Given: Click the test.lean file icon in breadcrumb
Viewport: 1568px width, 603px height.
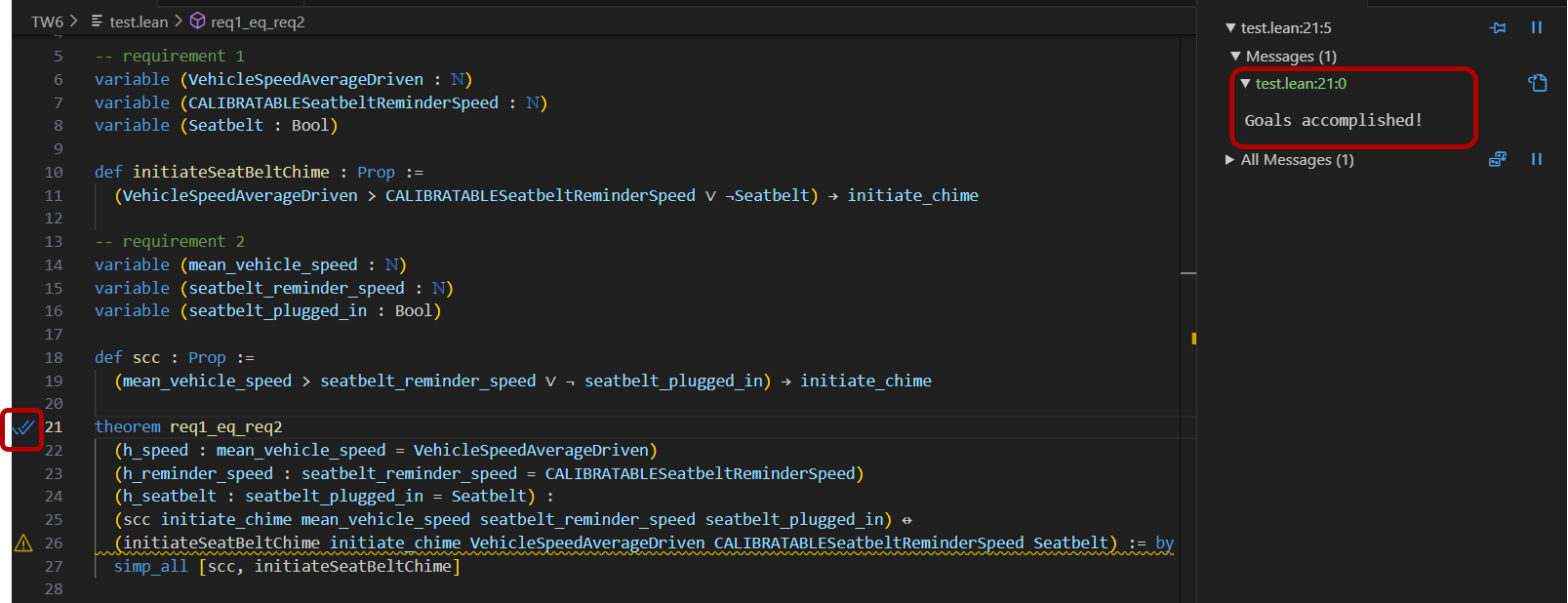Looking at the screenshot, I should 98,21.
